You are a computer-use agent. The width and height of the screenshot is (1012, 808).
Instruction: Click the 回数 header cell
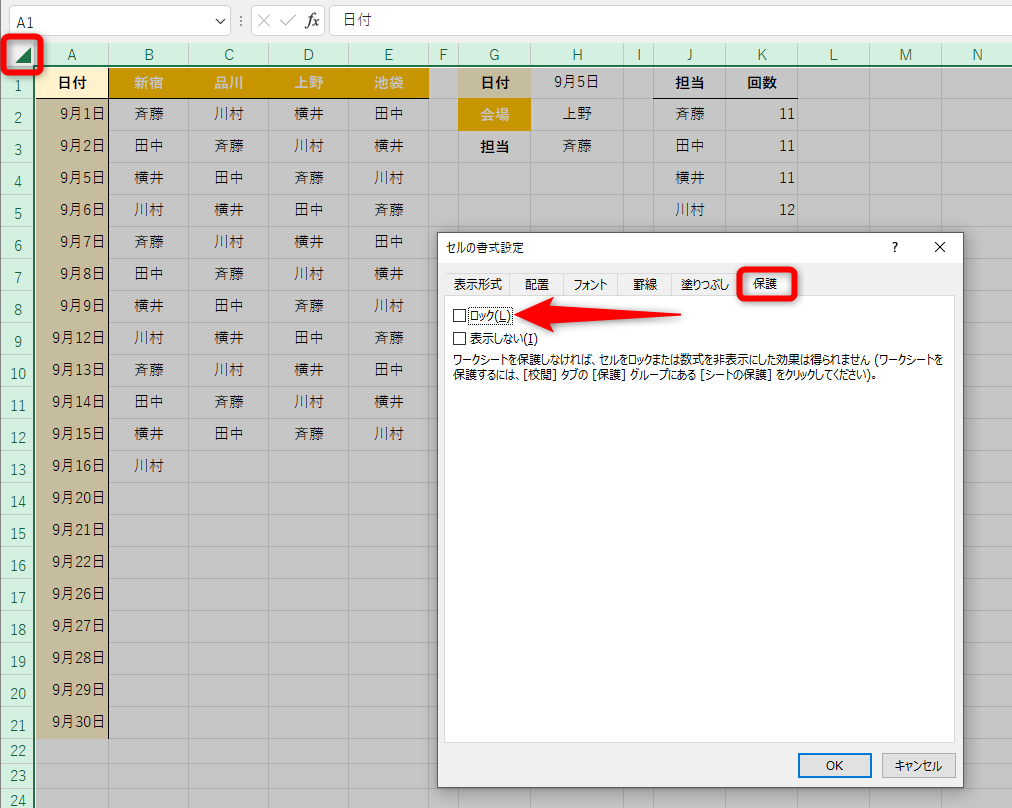point(762,83)
